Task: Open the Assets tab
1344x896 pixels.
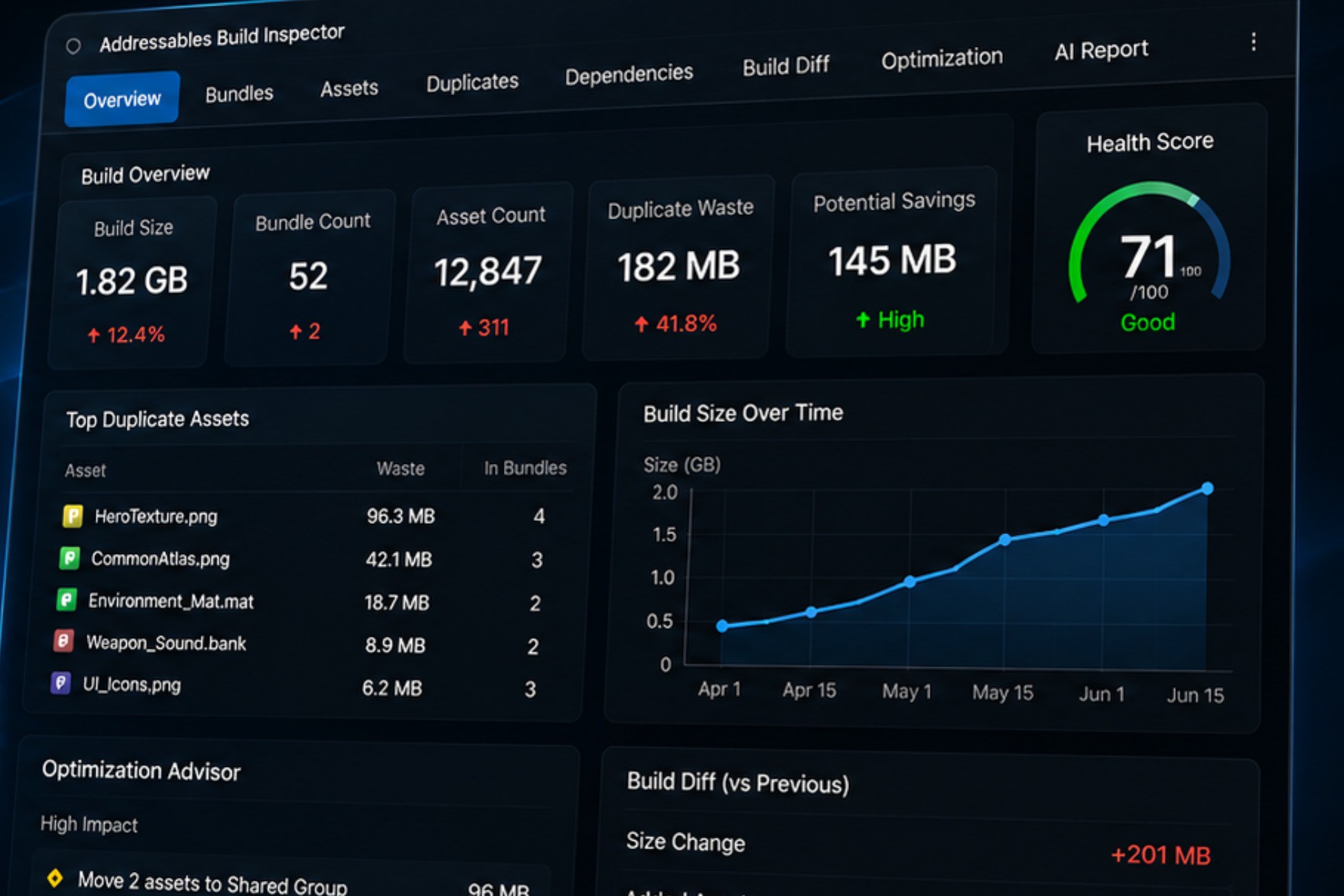Action: point(349,88)
